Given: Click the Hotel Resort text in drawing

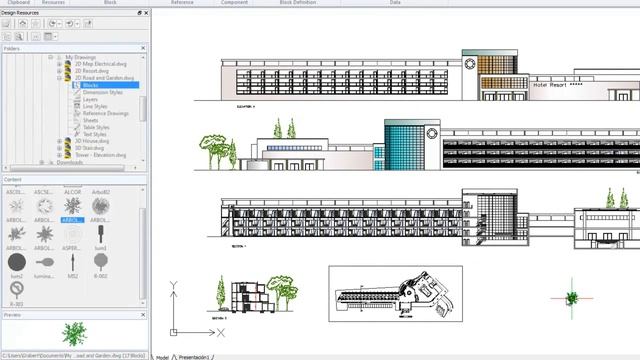Looking at the screenshot, I should point(558,85).
